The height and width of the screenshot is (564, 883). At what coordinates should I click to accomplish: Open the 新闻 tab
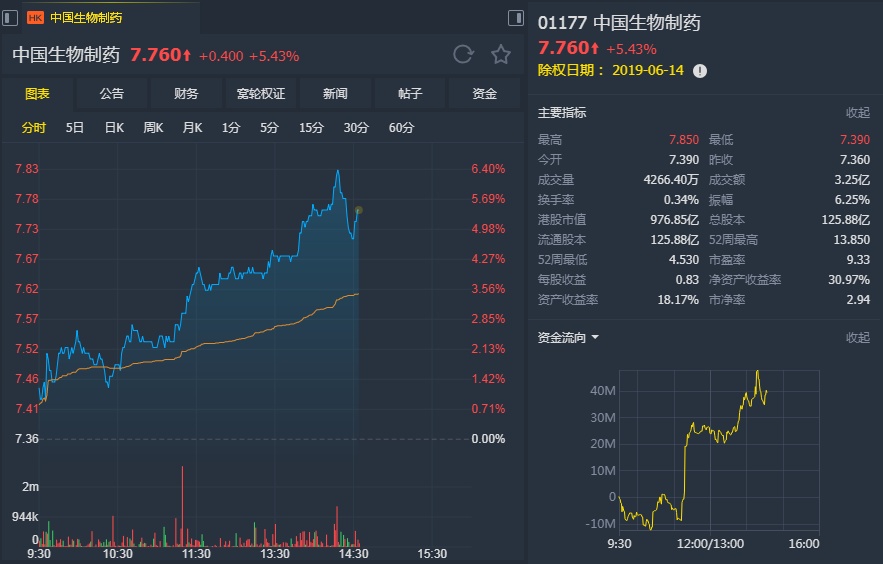tap(335, 94)
